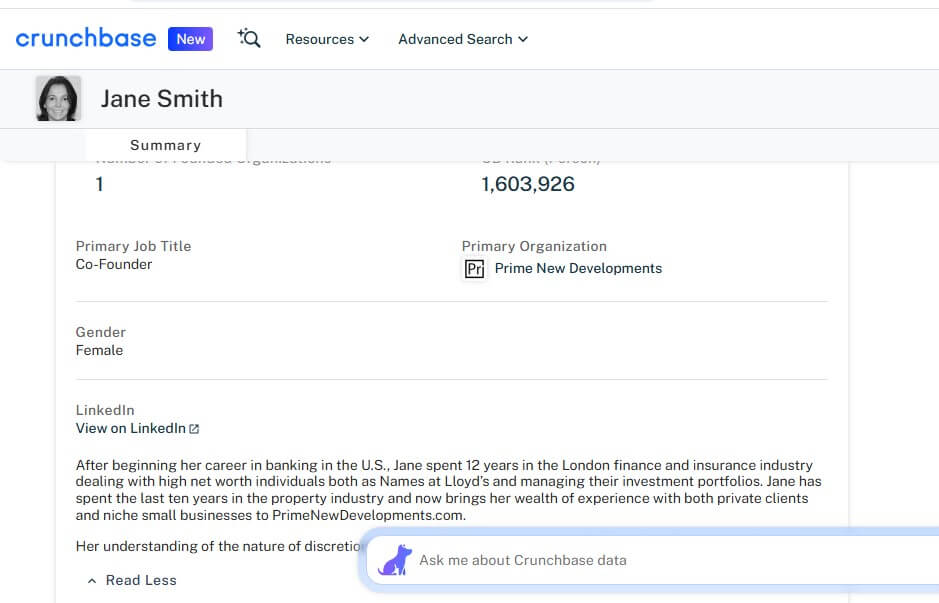Click the external link icon beside LinkedIn
Viewport: 939px width, 603px height.
point(194,429)
